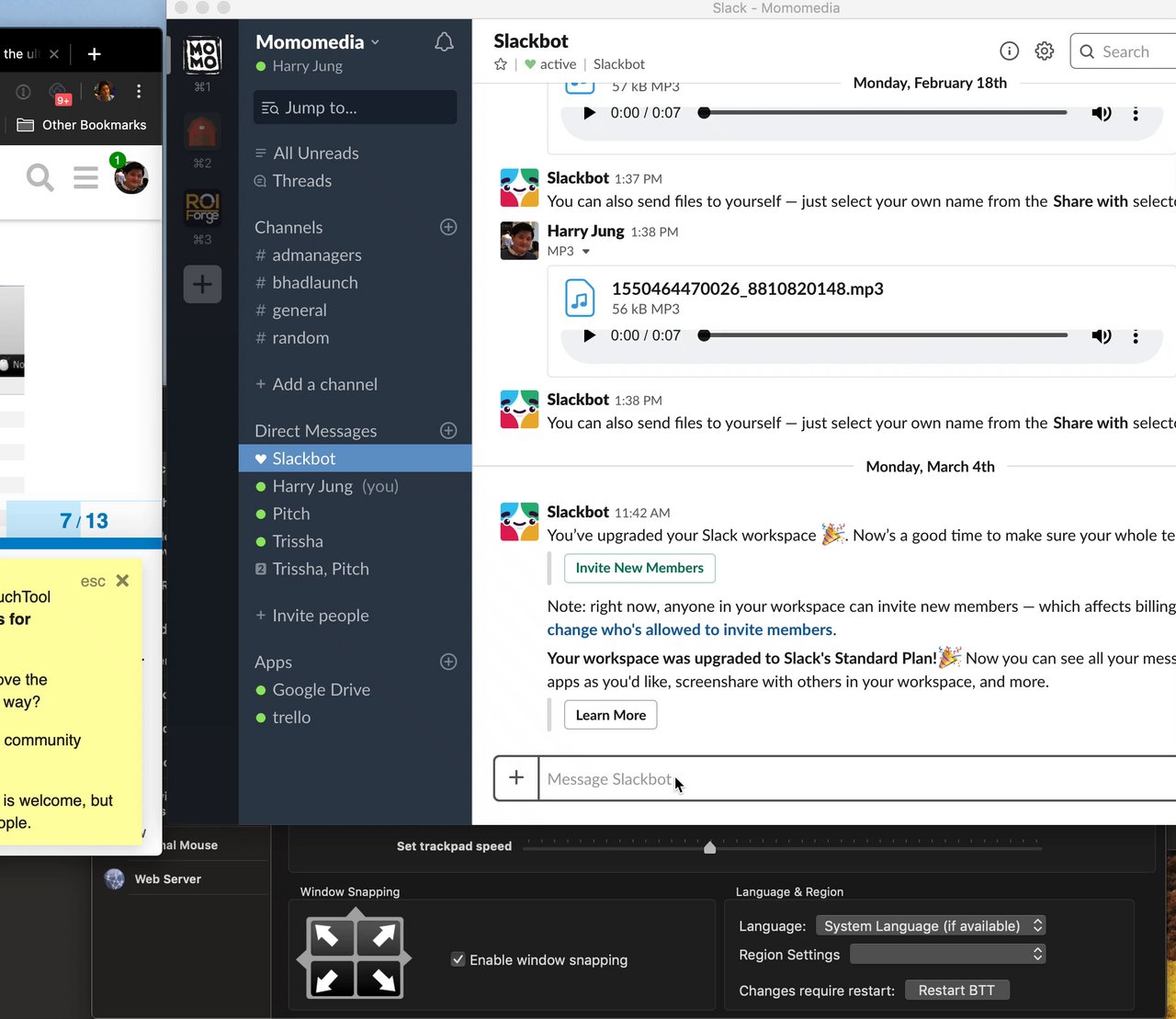
Task: Click the plus icon next to Apps
Action: point(448,662)
